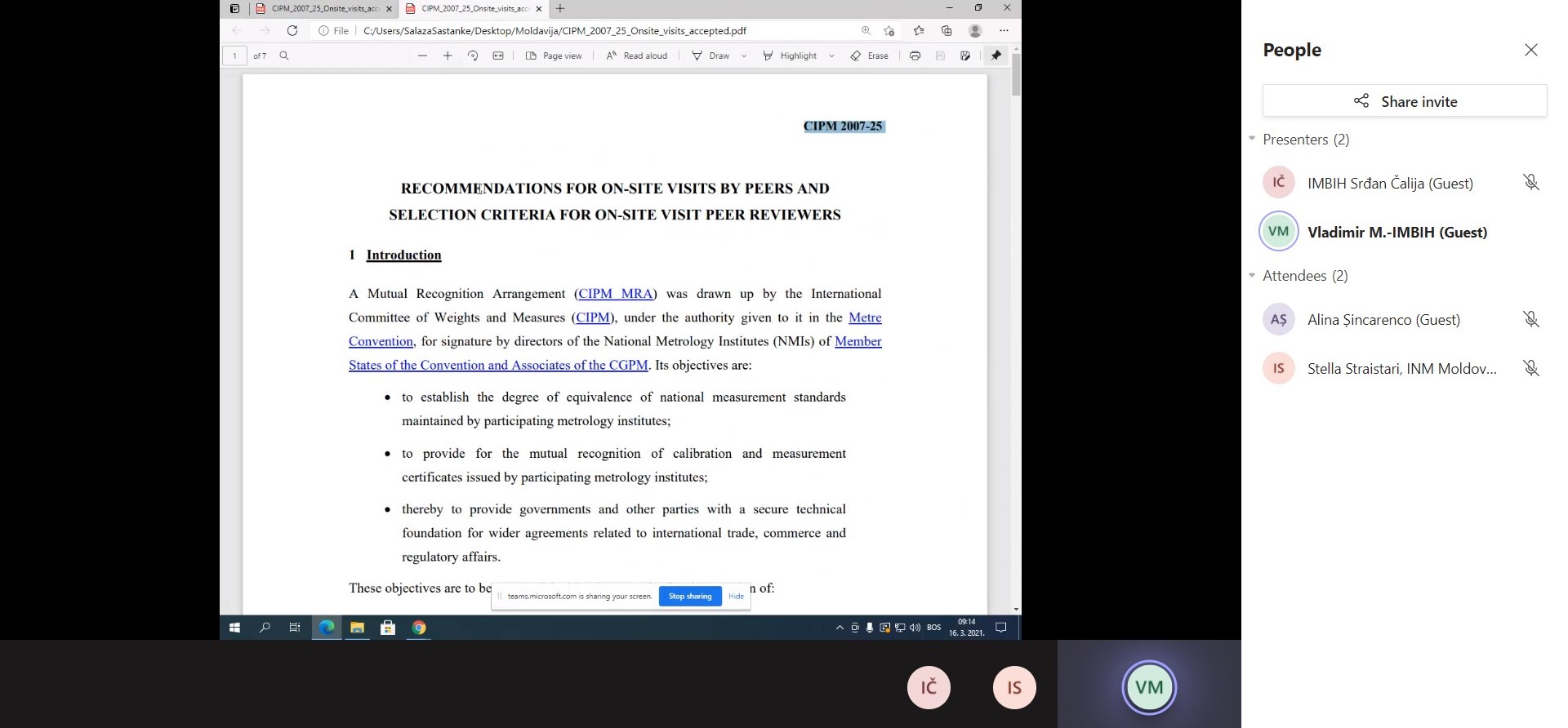Collapse the Presenters (2) section
The image size is (1568, 728).
[x=1252, y=139]
